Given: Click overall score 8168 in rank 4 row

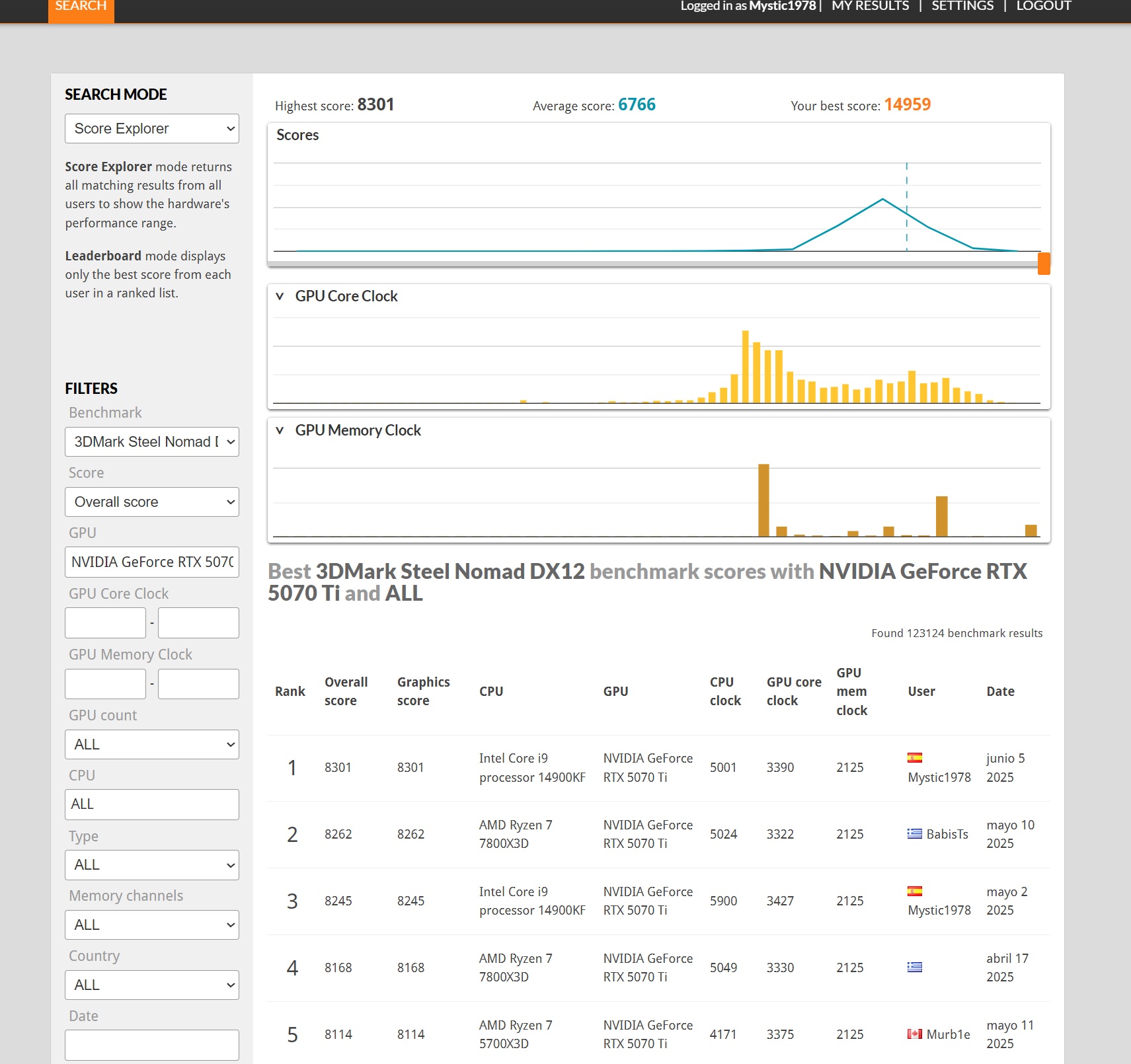Looking at the screenshot, I should coord(338,968).
